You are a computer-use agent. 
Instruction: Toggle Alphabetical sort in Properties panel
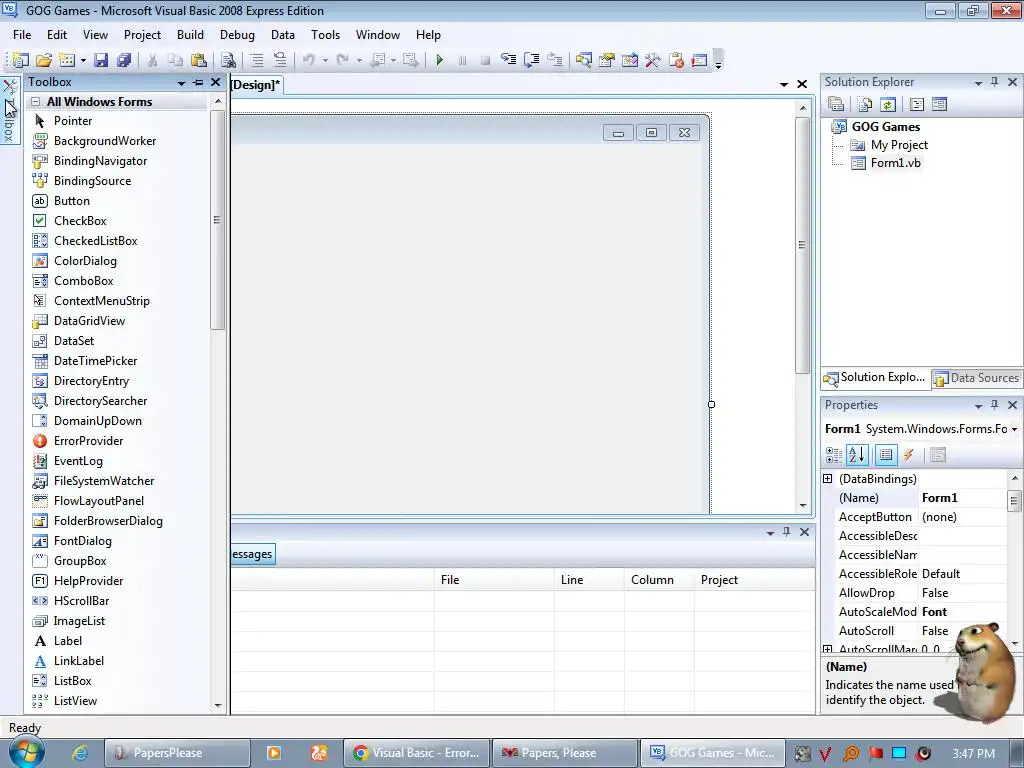point(857,455)
